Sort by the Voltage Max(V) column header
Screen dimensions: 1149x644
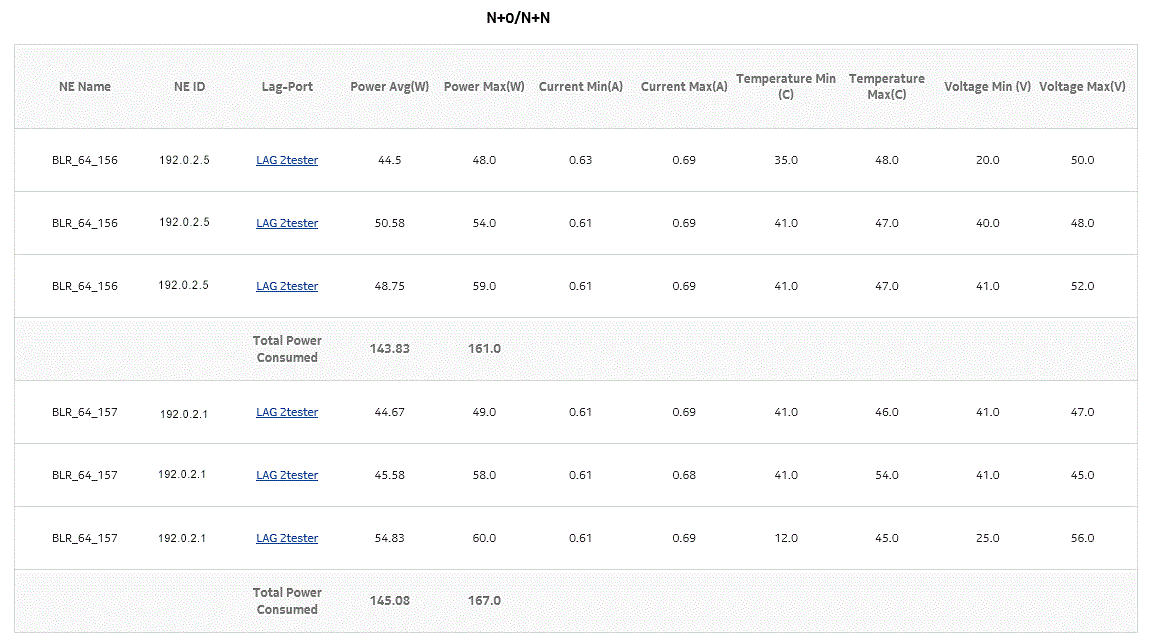[x=1083, y=87]
